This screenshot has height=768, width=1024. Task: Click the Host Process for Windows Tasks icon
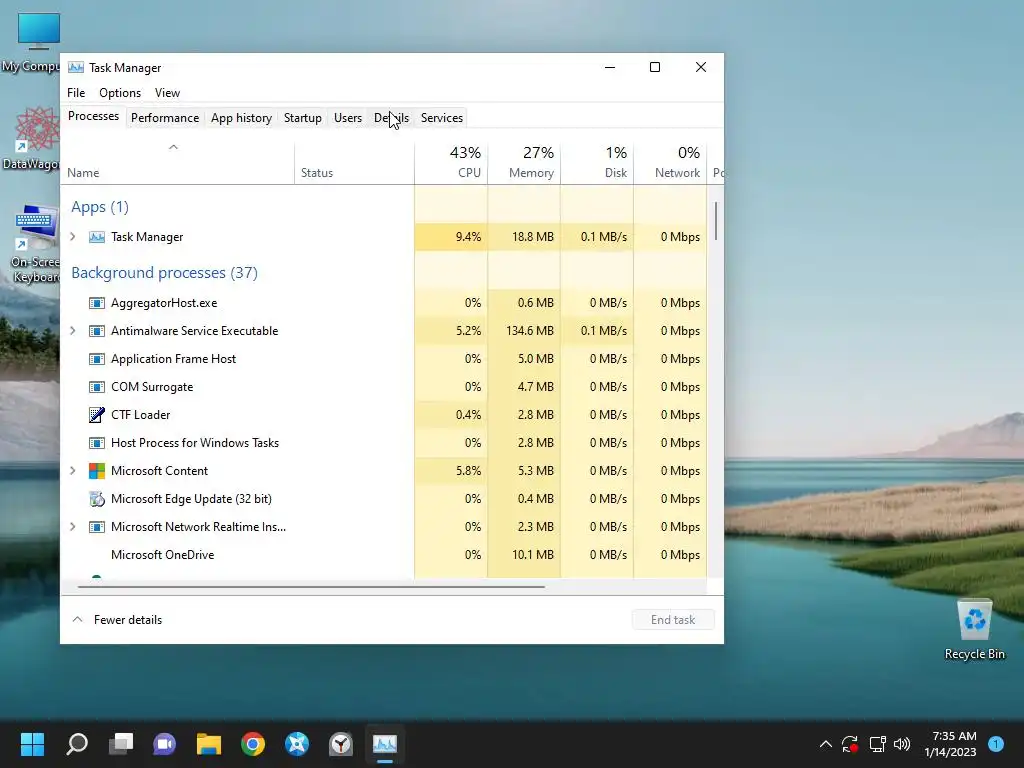click(97, 443)
